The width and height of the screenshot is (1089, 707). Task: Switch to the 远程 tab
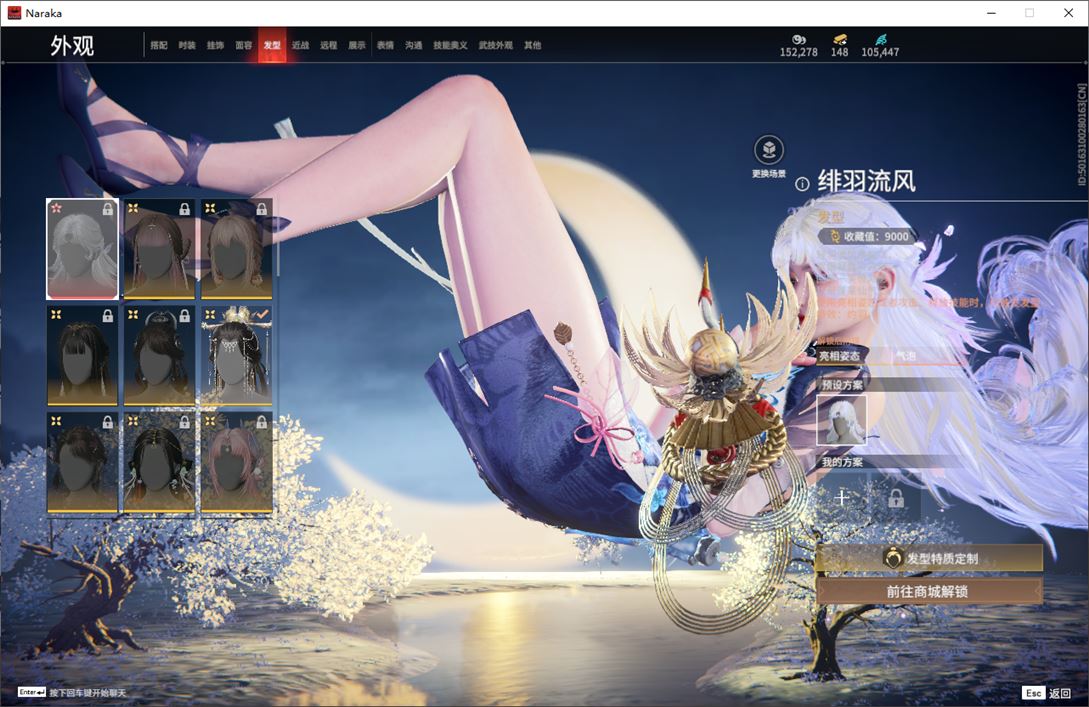[x=329, y=45]
